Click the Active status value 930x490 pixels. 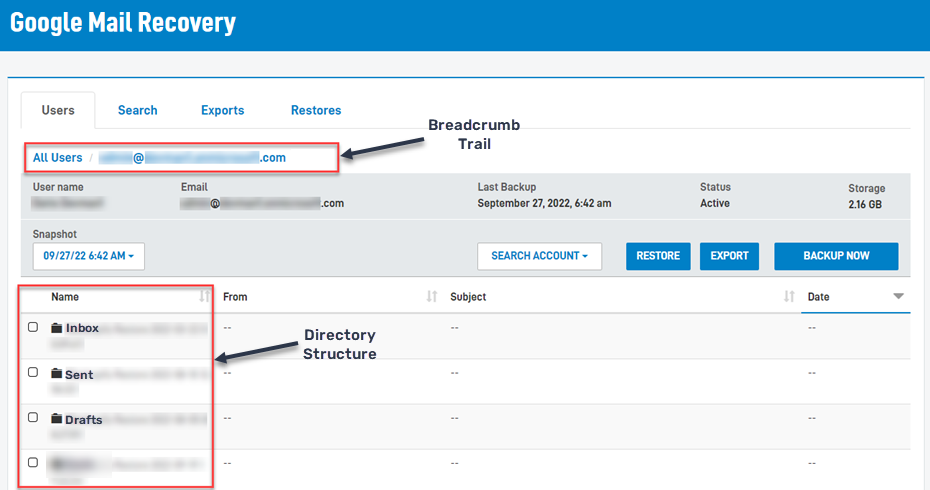coord(715,203)
